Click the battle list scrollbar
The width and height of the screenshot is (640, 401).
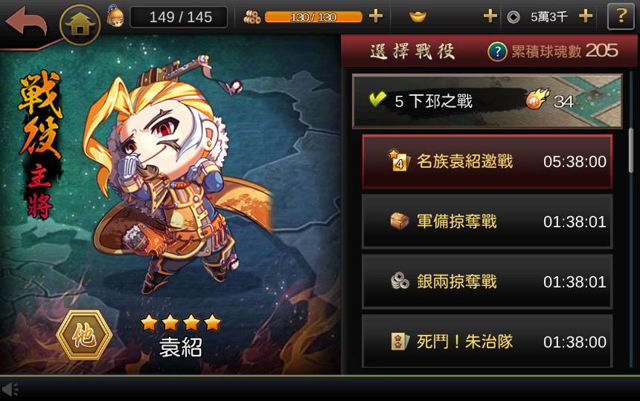click(x=631, y=150)
